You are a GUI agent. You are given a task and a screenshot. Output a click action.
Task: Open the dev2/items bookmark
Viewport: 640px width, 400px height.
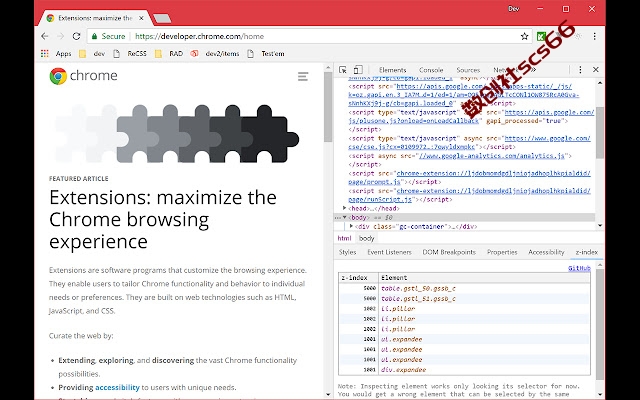pos(215,53)
